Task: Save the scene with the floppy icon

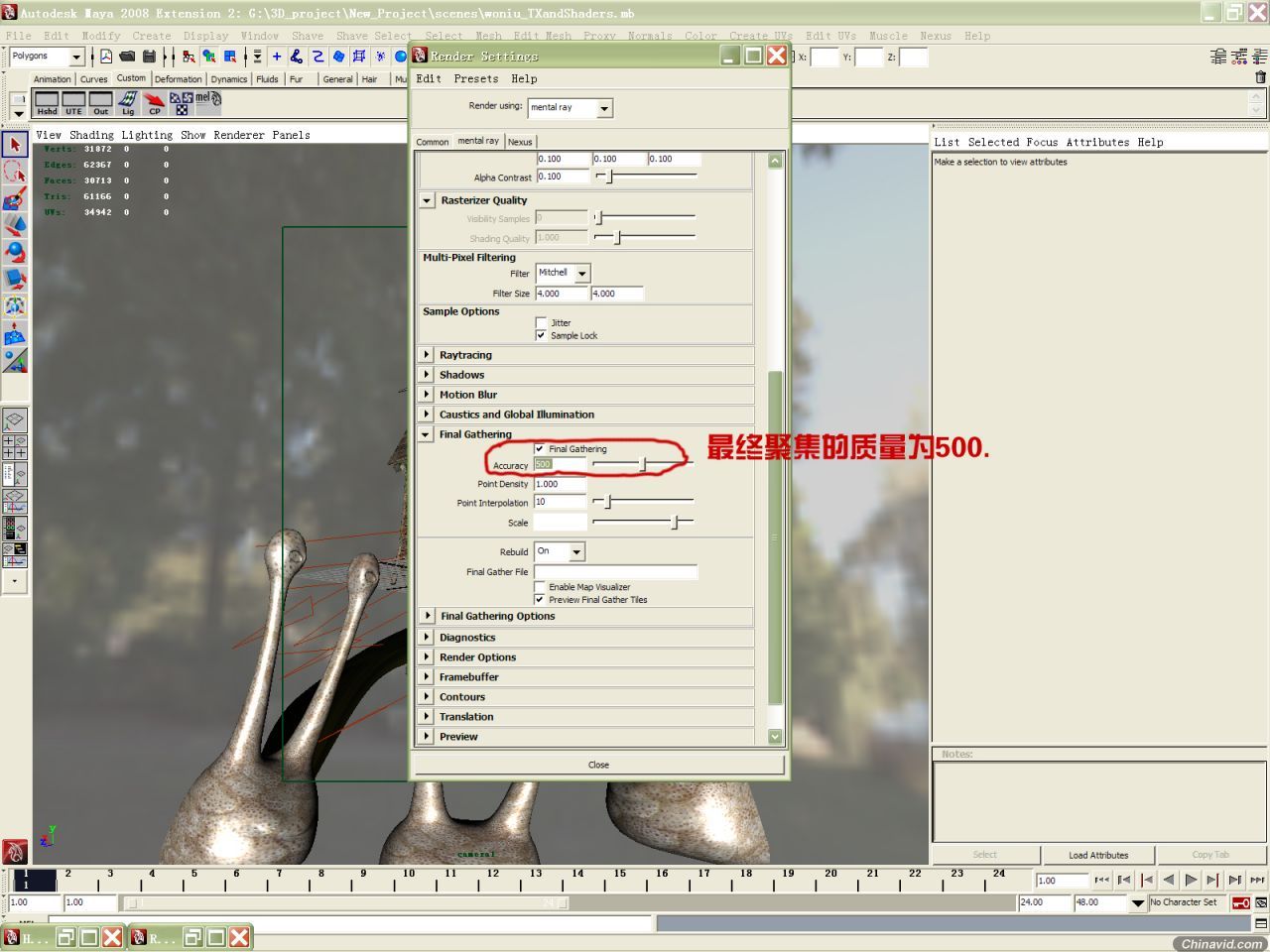Action: [149, 57]
